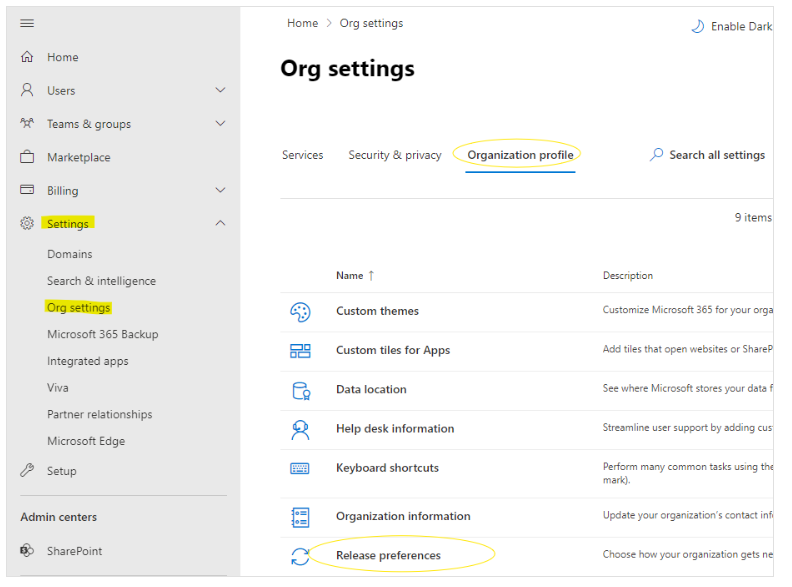Viewport: 792px width, 587px height.
Task: Open Domains under Settings
Action: [70, 254]
